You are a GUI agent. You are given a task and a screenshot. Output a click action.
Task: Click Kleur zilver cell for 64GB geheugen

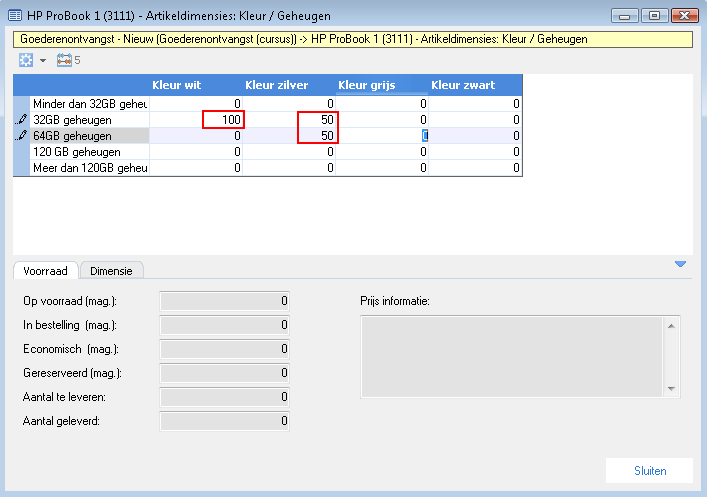(x=289, y=136)
